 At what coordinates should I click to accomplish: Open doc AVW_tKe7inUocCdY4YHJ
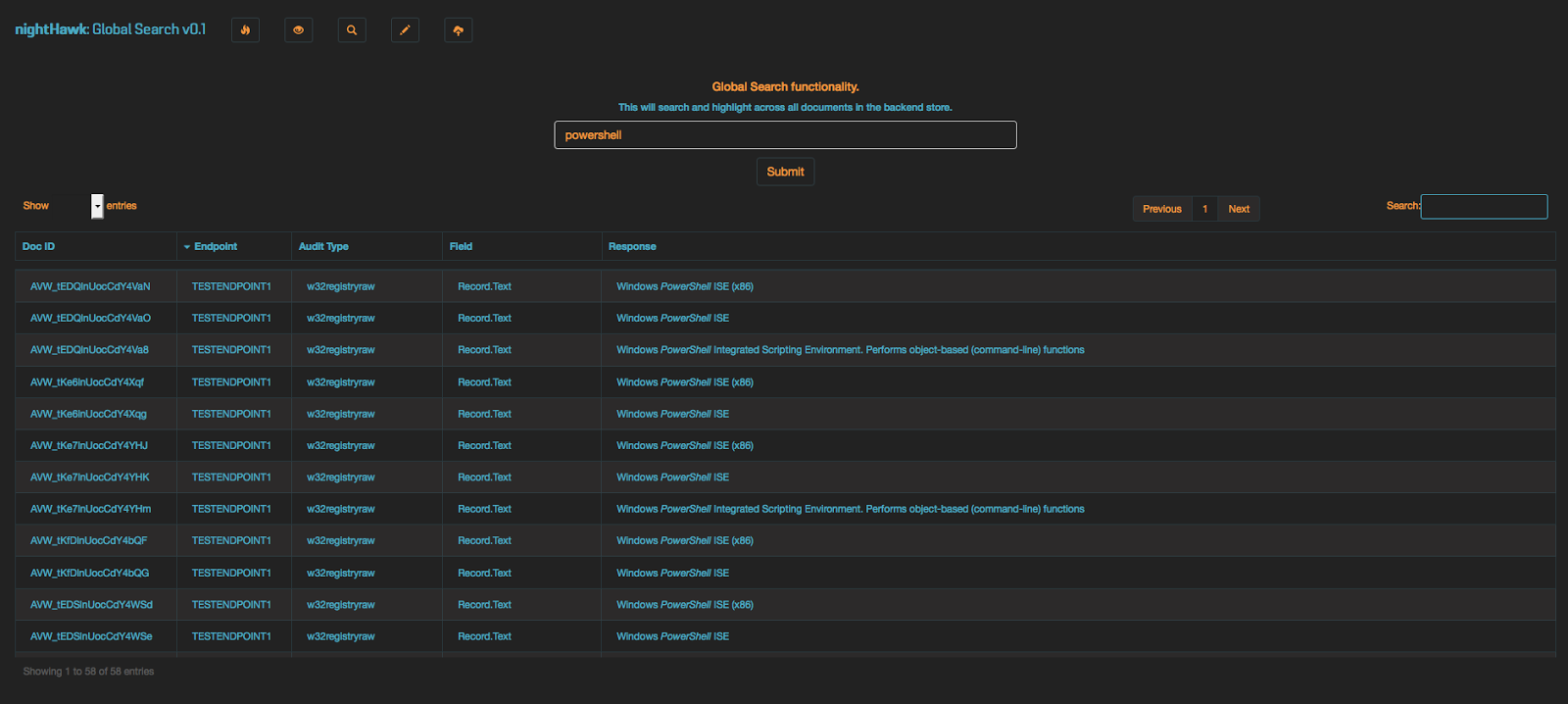89,445
